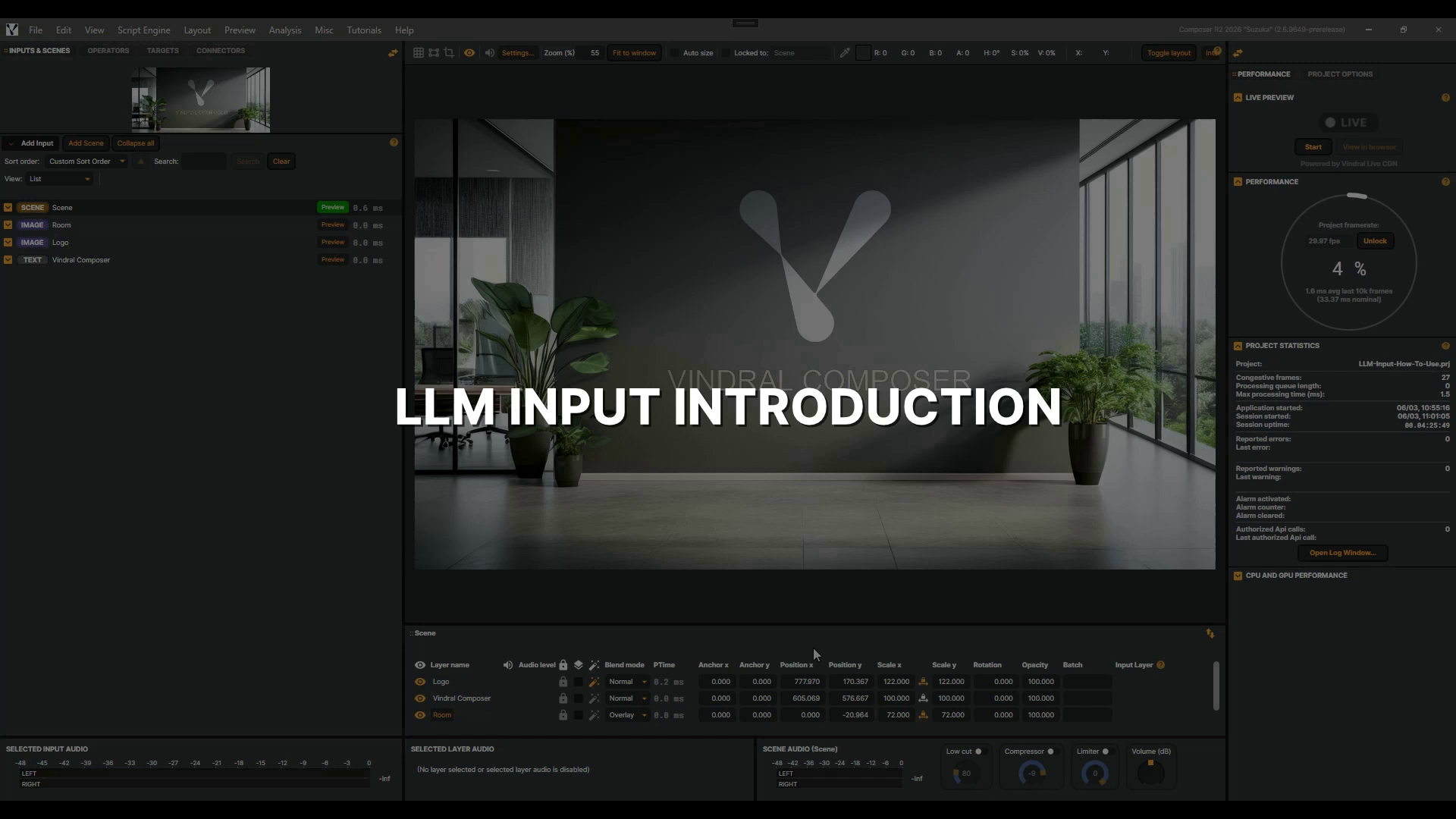The width and height of the screenshot is (1456, 819).
Task: Open the effects wand on Logo layer
Action: pyautogui.click(x=594, y=682)
